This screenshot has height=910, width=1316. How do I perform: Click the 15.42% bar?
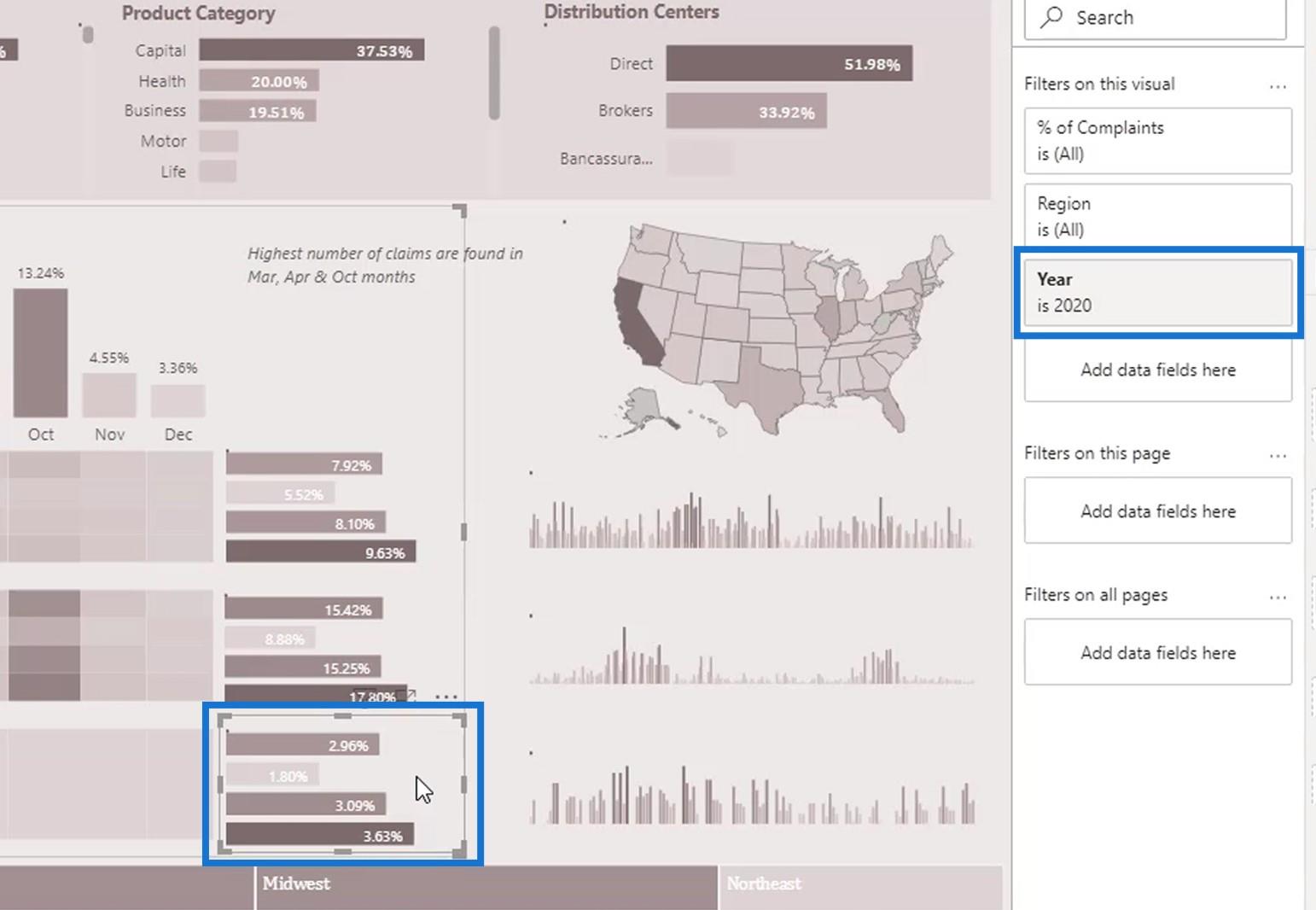pos(304,609)
